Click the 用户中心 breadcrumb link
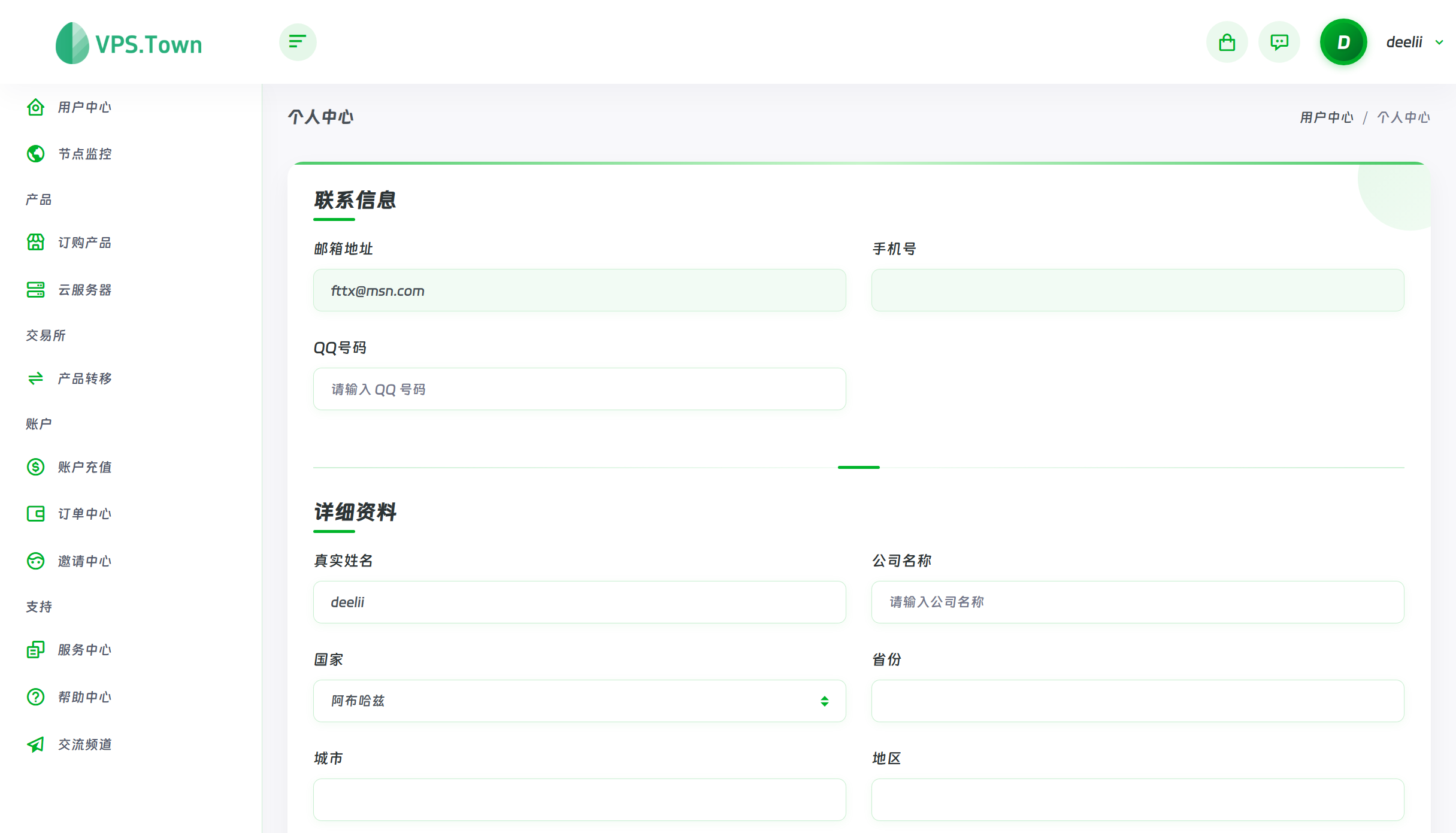 (x=1326, y=117)
